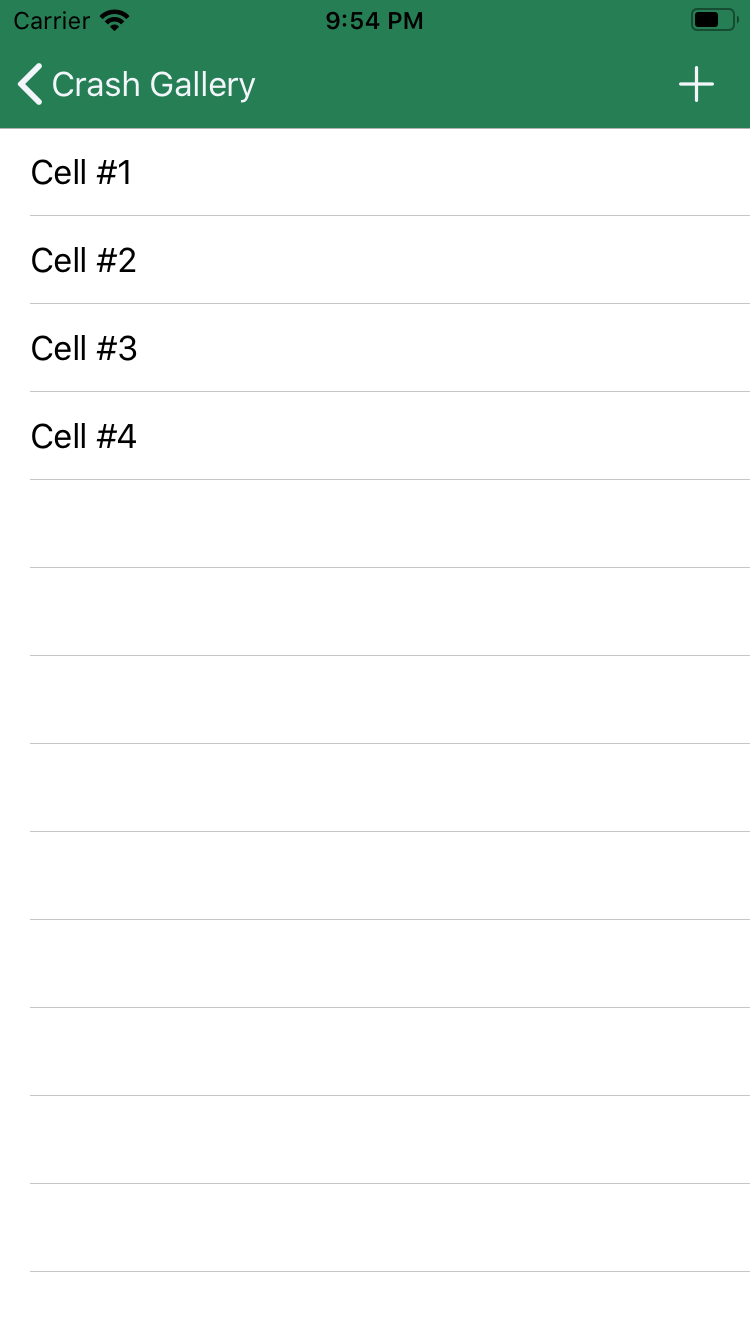Click sixth empty row below Cell #4

click(375, 964)
